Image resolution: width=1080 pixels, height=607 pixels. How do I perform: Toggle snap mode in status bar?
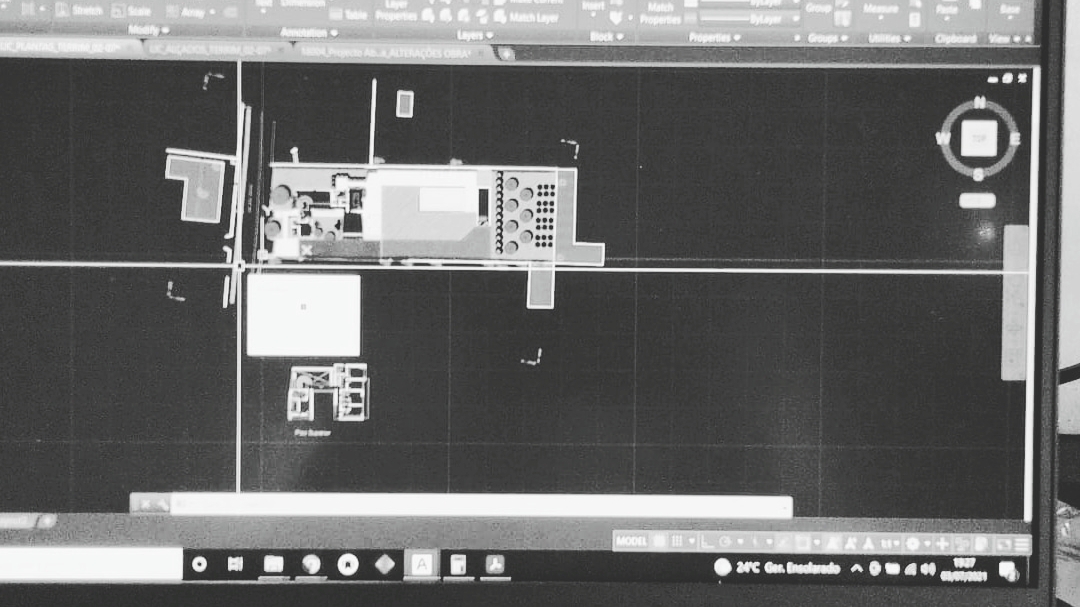677,542
